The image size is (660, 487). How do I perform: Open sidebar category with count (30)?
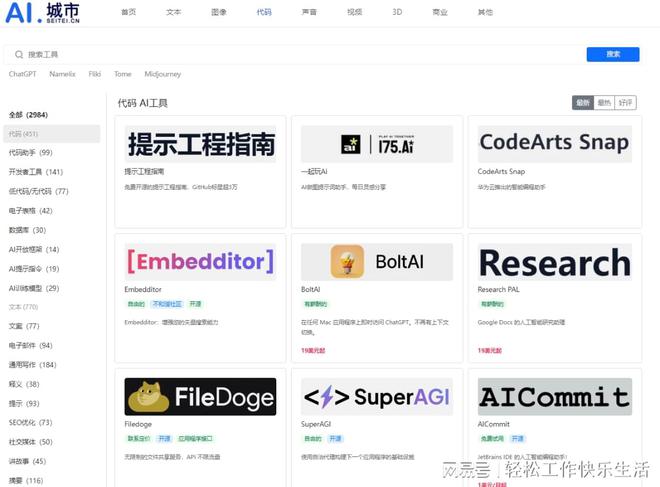click(x=27, y=230)
